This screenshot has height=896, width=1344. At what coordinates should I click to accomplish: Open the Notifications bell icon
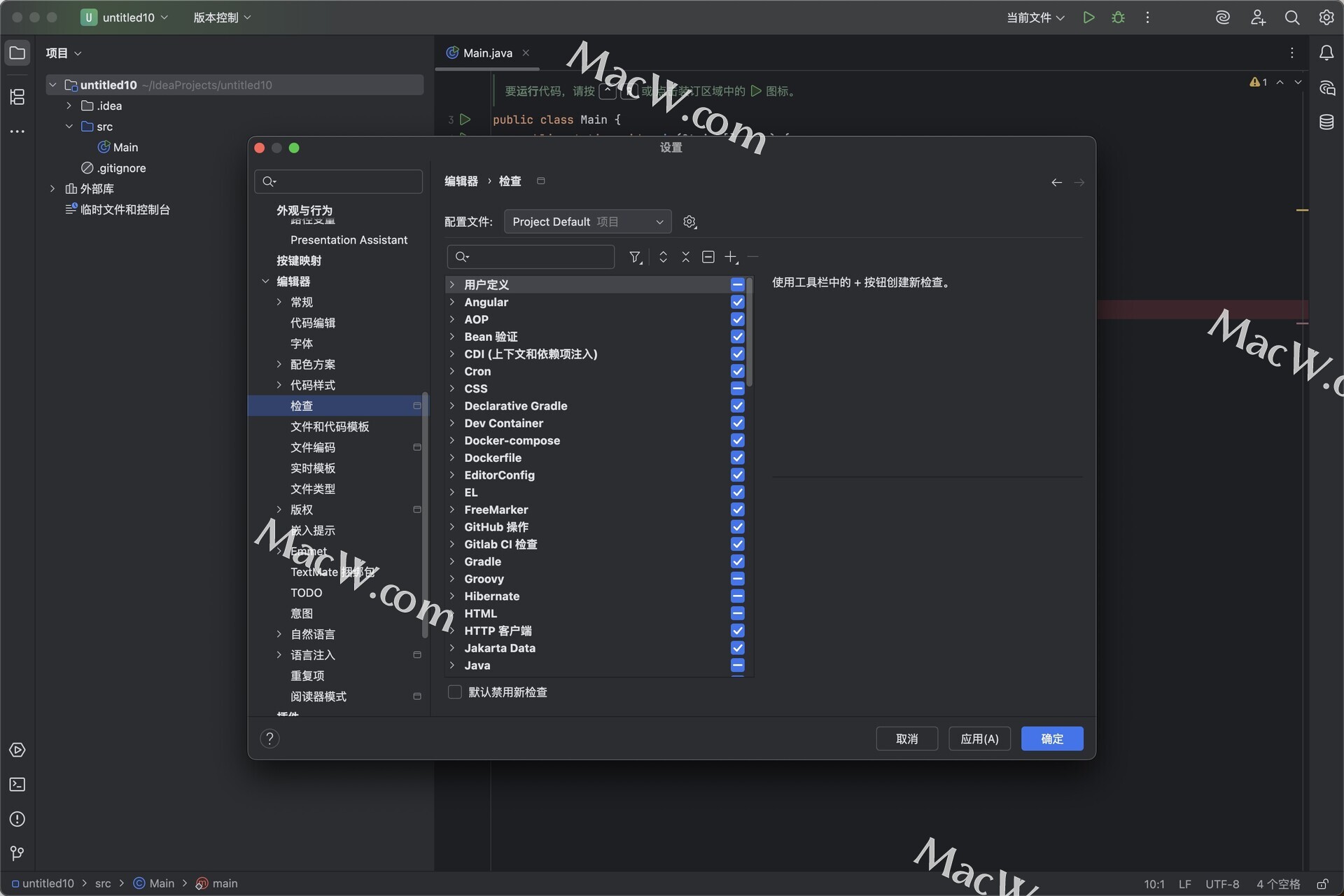pyautogui.click(x=1326, y=53)
